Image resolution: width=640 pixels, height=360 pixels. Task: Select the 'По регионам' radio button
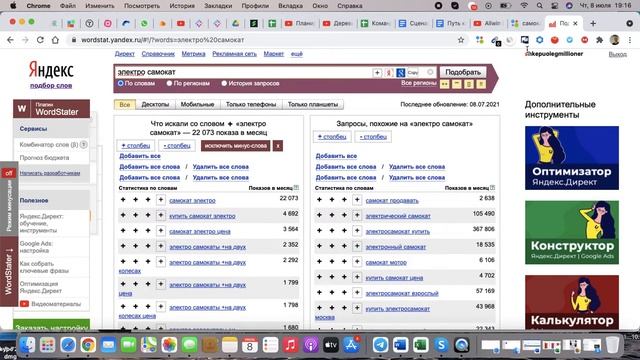point(169,83)
